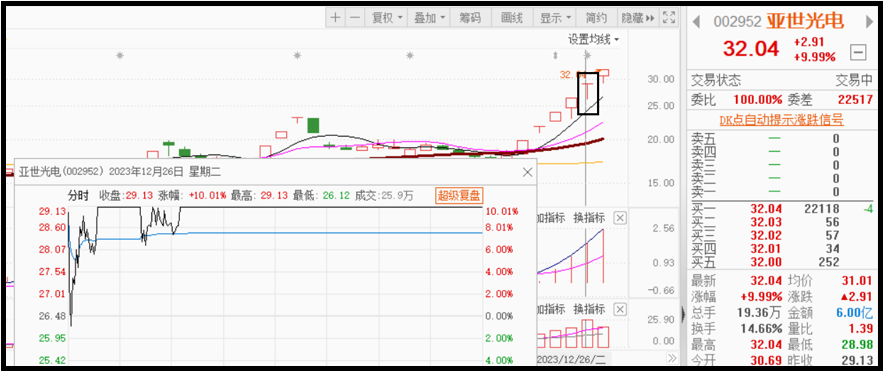Click the 今开 value 30.69
The image size is (883, 371).
tap(766, 359)
